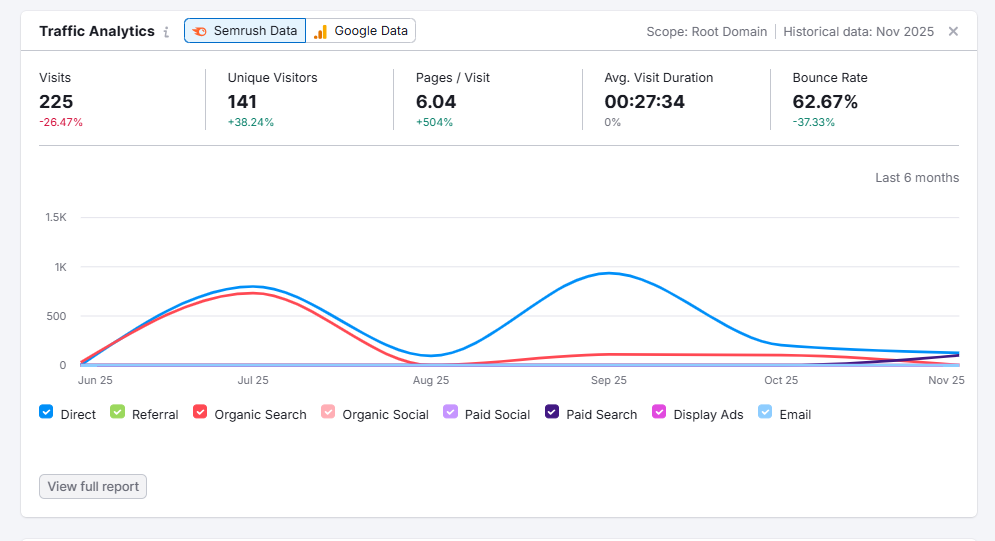
Task: Hide the Email traffic series
Action: (x=766, y=412)
